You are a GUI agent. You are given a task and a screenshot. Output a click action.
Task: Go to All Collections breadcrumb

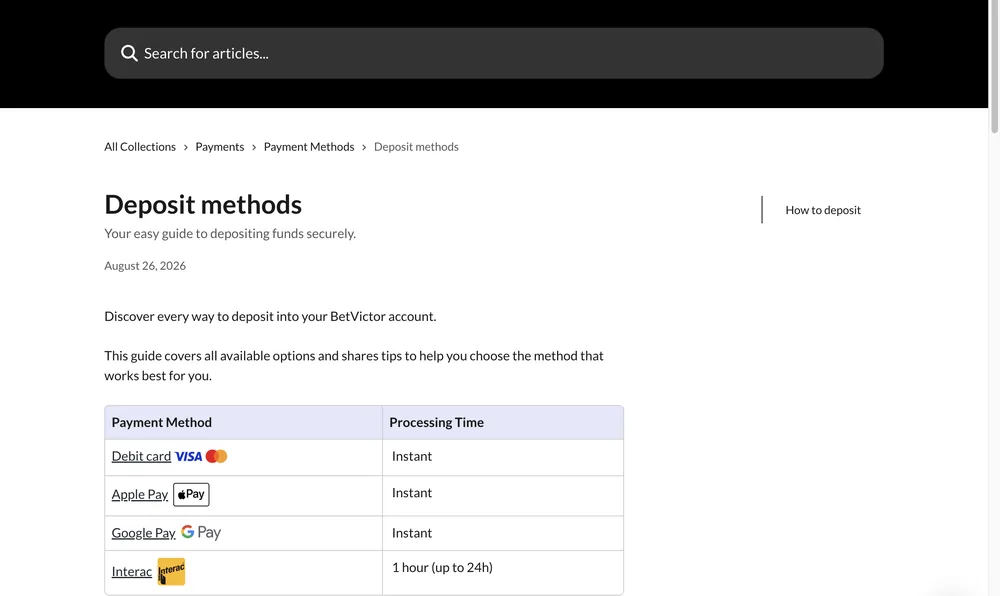coord(140,147)
